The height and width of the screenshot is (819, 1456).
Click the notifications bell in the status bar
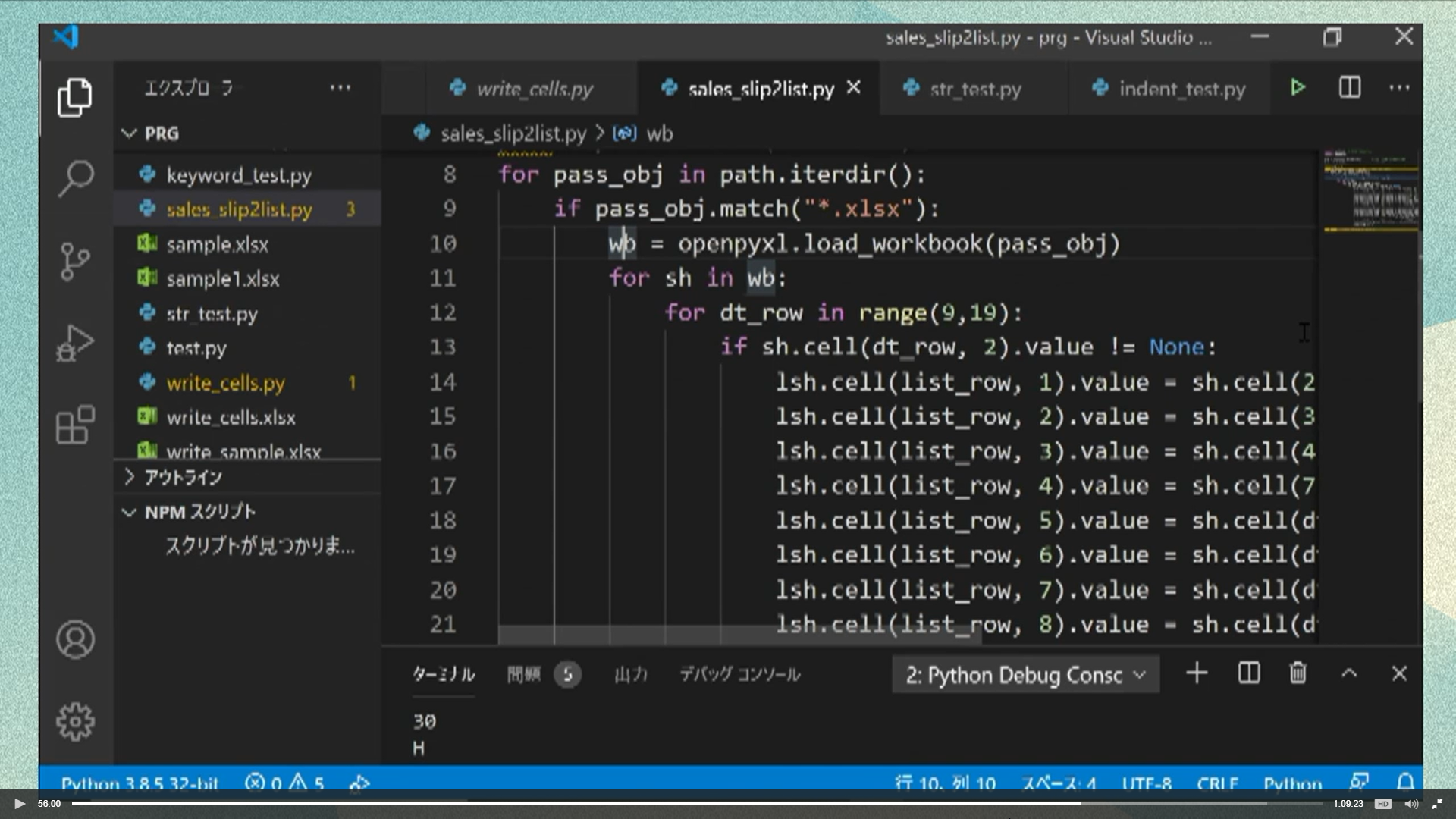click(x=1405, y=781)
